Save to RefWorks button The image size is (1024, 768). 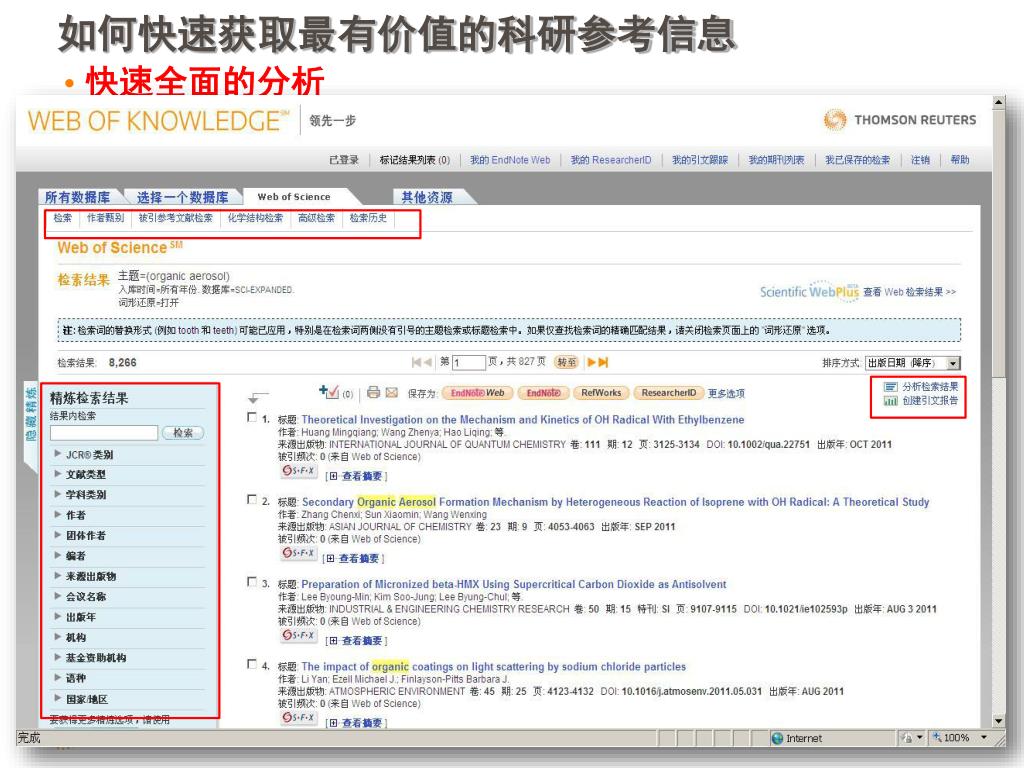[601, 393]
